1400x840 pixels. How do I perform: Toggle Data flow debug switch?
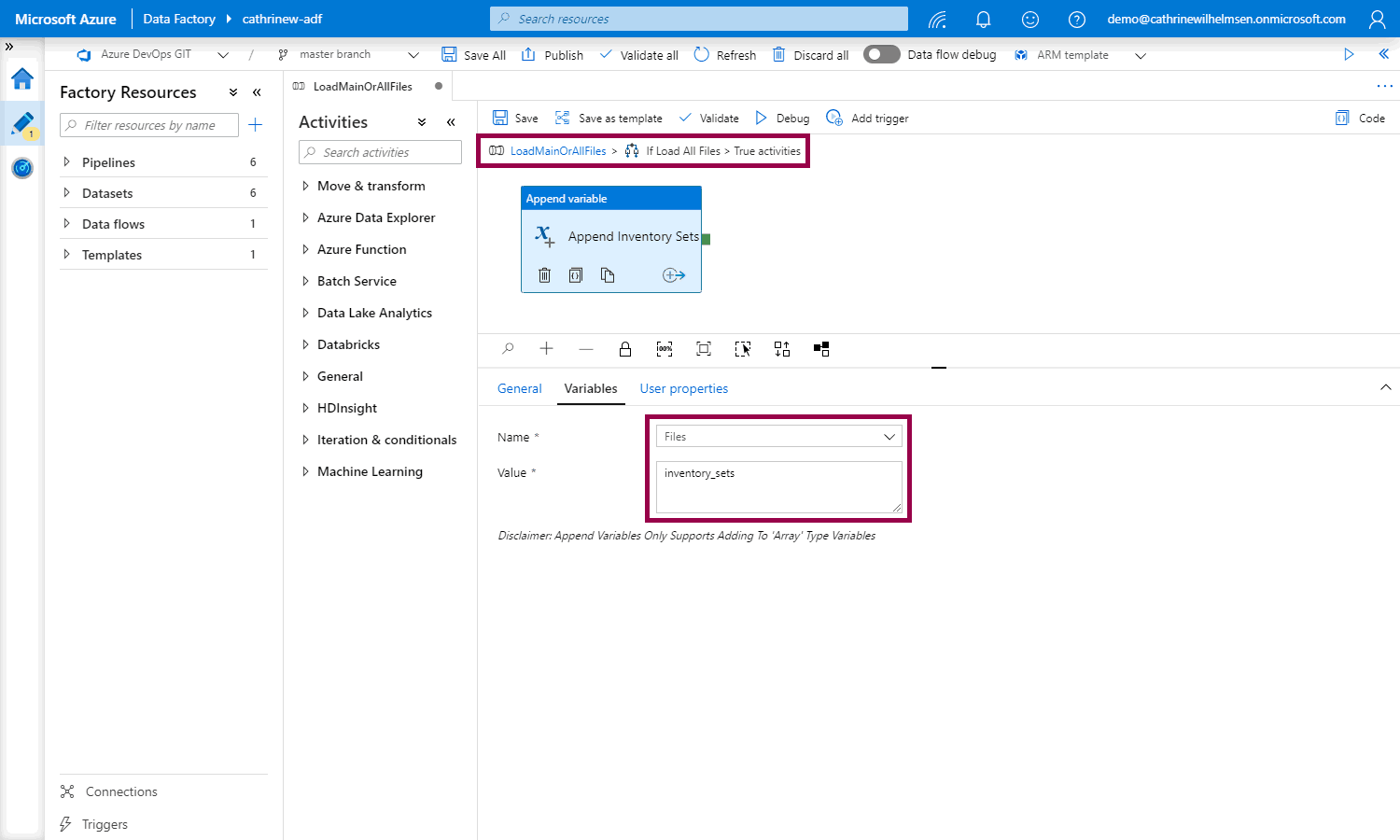click(881, 54)
